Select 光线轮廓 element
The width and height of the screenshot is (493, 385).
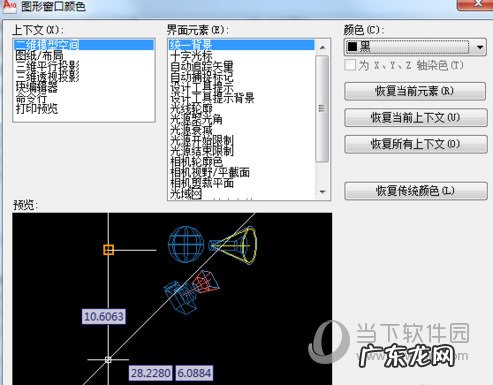click(241, 109)
